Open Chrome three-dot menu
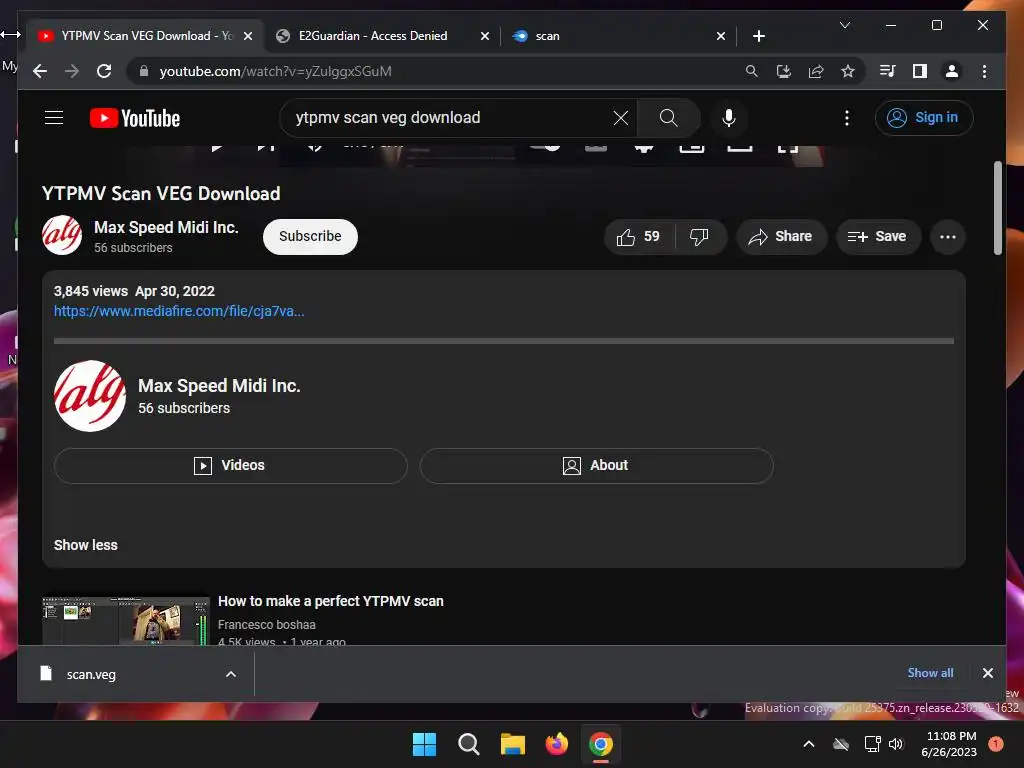1024x768 pixels. pos(984,71)
